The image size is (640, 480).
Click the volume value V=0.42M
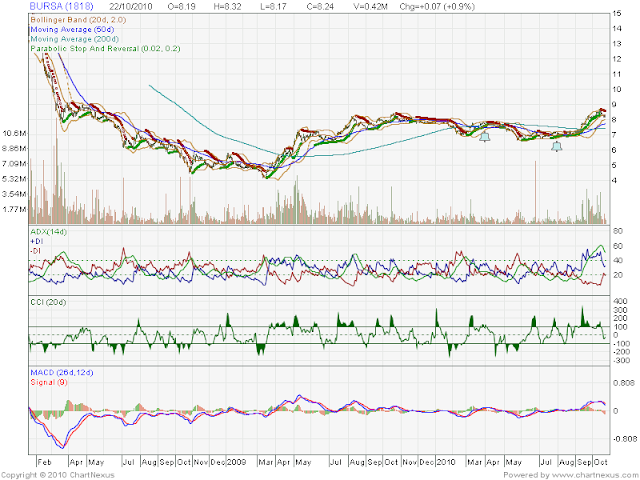(x=371, y=7)
